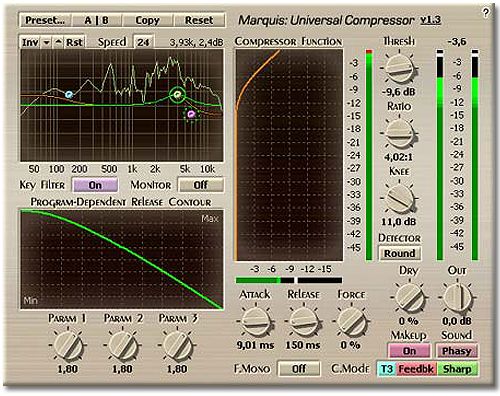The width and height of the screenshot is (500, 396).
Task: Click the 0,0 dB output value
Action: point(457,321)
